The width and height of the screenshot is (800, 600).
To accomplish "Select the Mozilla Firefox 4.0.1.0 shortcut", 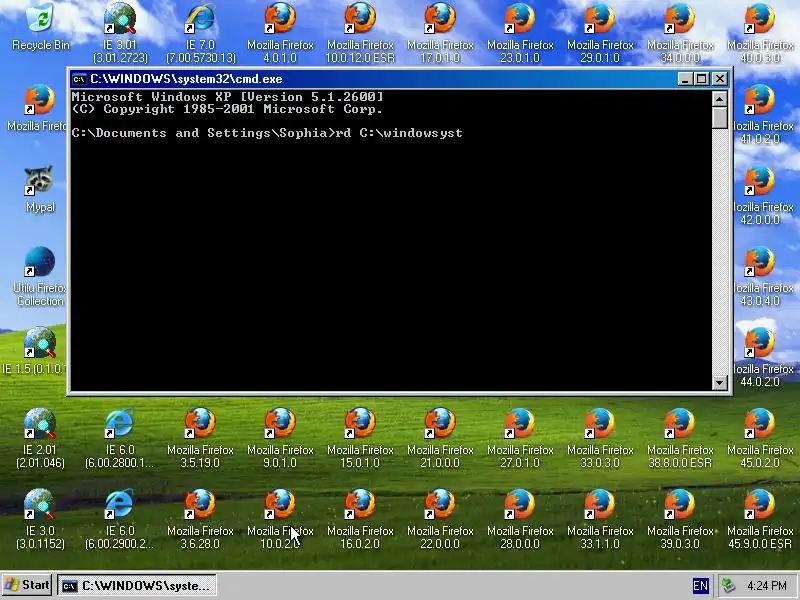I will (280, 33).
